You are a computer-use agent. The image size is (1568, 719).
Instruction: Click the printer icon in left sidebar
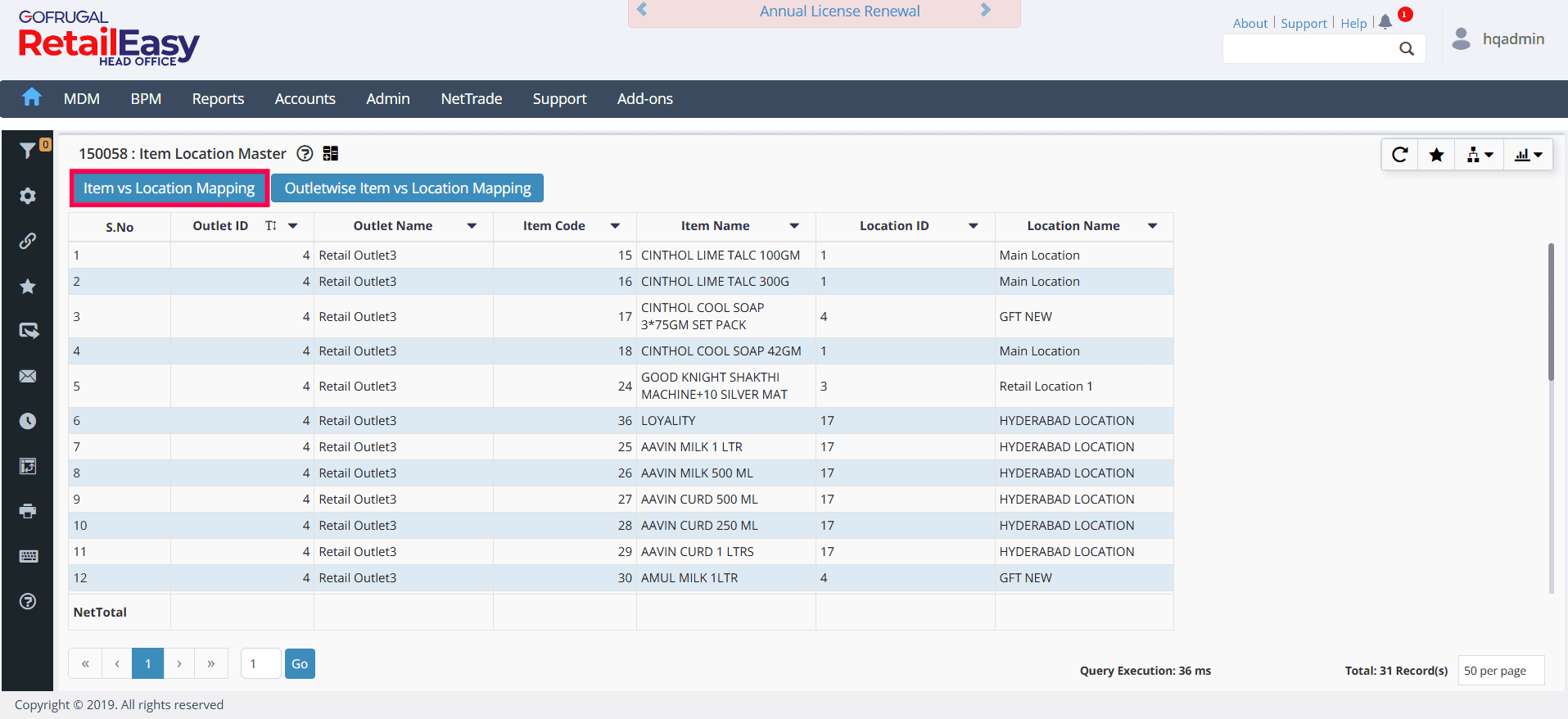coord(28,511)
